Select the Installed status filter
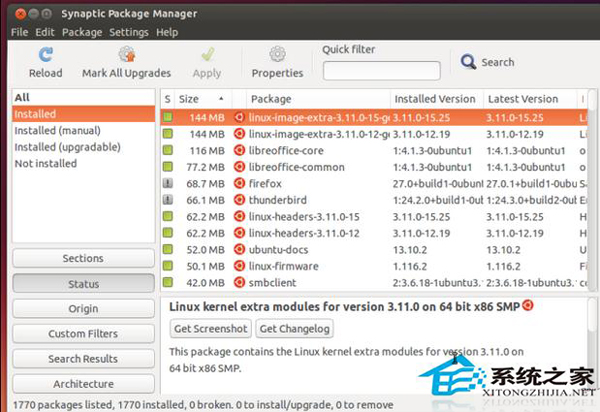Viewport: 600px width, 412px height. coord(83,114)
